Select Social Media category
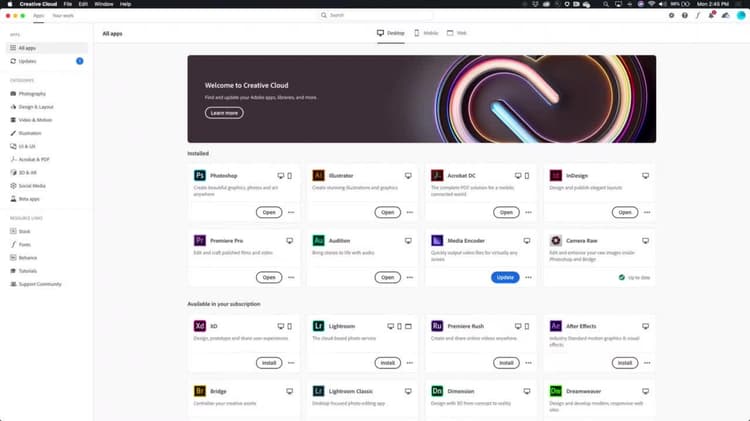 (x=28, y=186)
